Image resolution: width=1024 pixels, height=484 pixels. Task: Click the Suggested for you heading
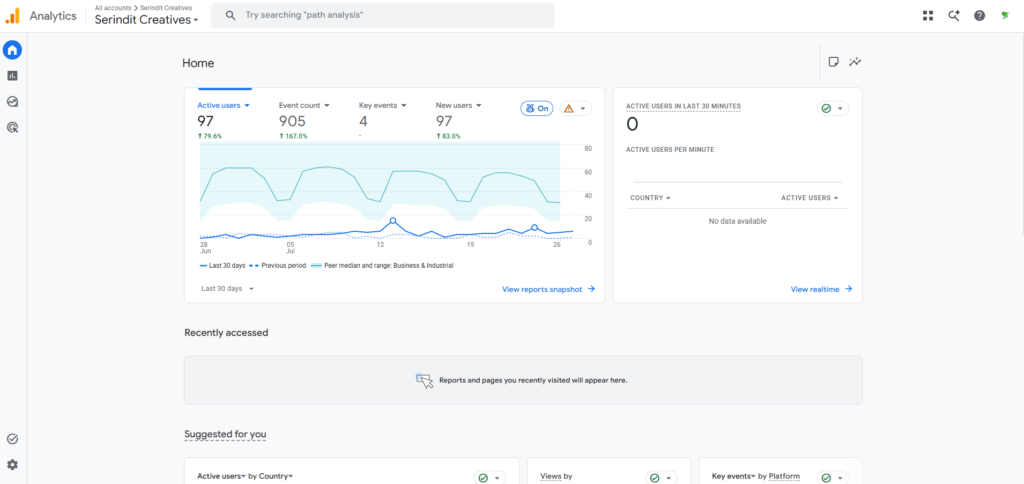(x=225, y=434)
